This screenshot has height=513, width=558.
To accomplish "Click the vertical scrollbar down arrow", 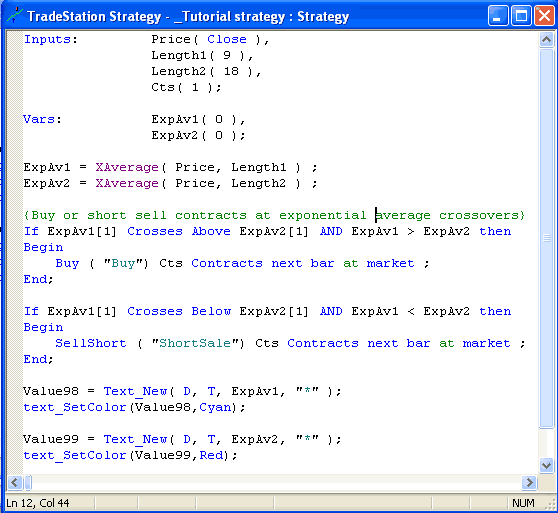I will (x=547, y=465).
